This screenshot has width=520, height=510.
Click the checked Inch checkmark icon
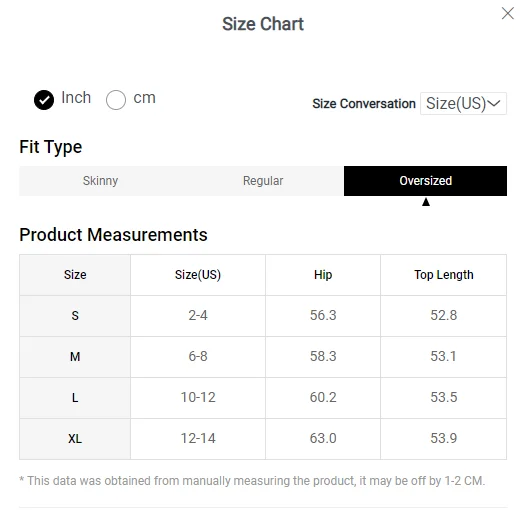(44, 100)
